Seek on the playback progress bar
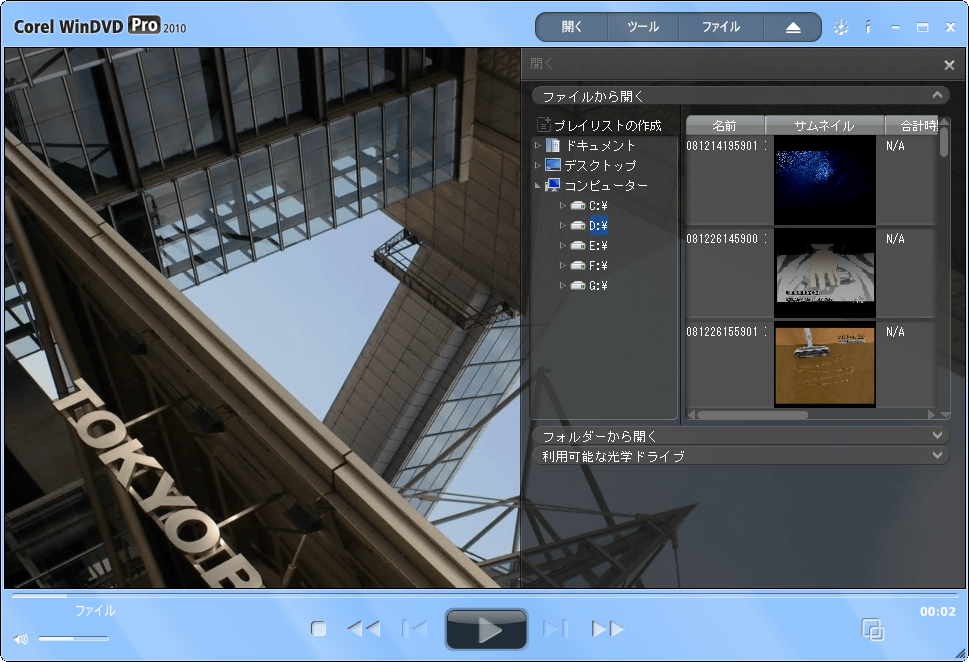 coord(484,596)
